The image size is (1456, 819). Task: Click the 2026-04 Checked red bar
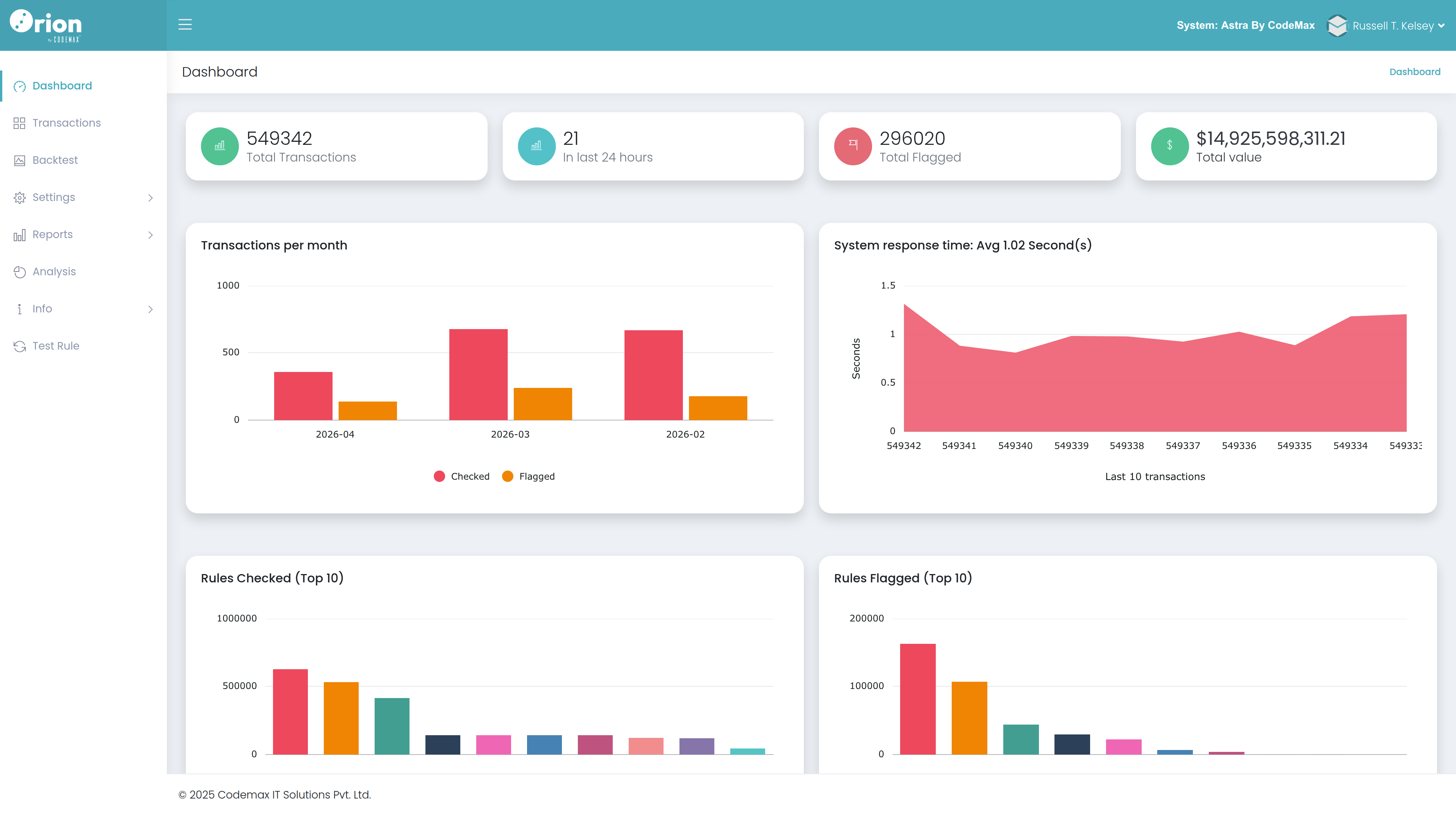click(303, 395)
